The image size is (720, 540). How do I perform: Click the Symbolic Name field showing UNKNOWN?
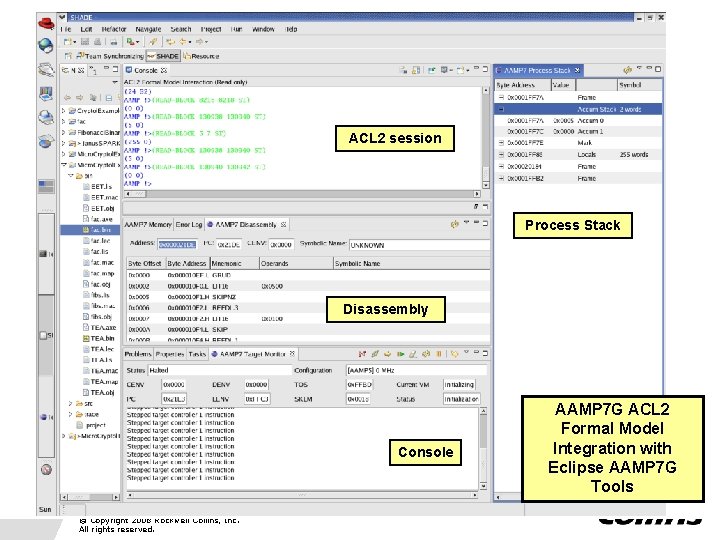pyautogui.click(x=419, y=245)
